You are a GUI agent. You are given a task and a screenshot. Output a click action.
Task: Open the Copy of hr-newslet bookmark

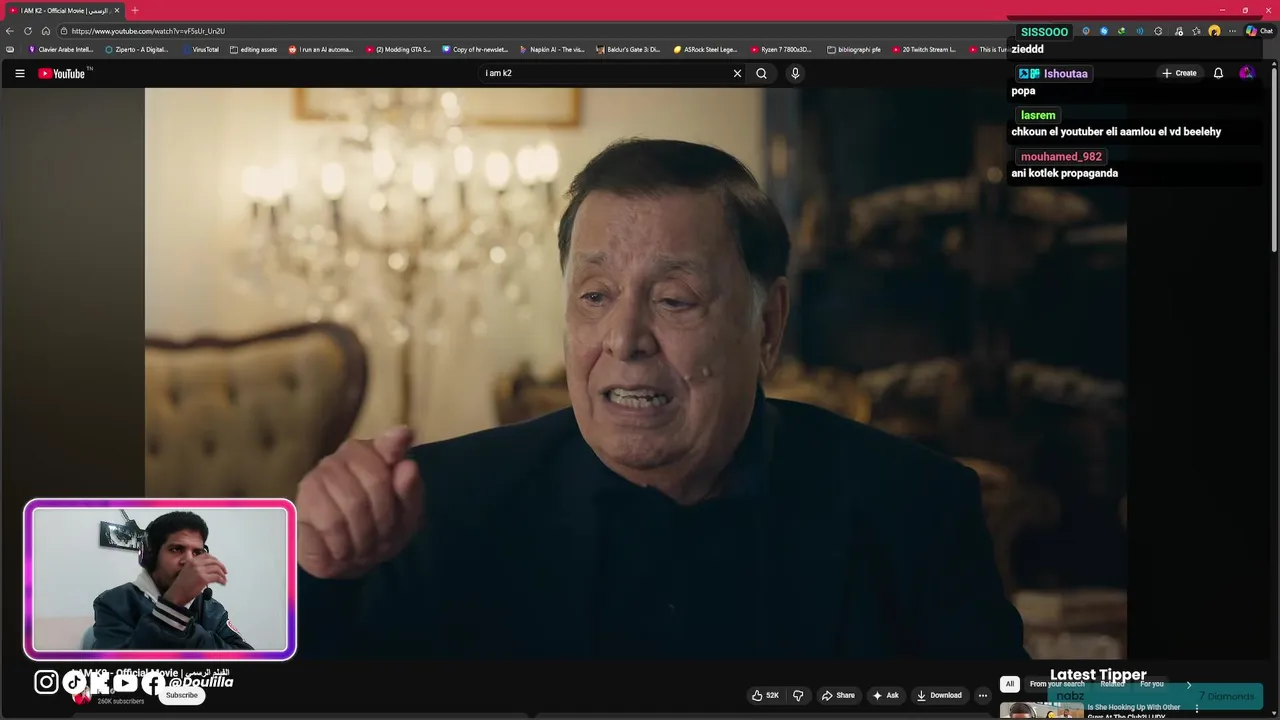(475, 49)
